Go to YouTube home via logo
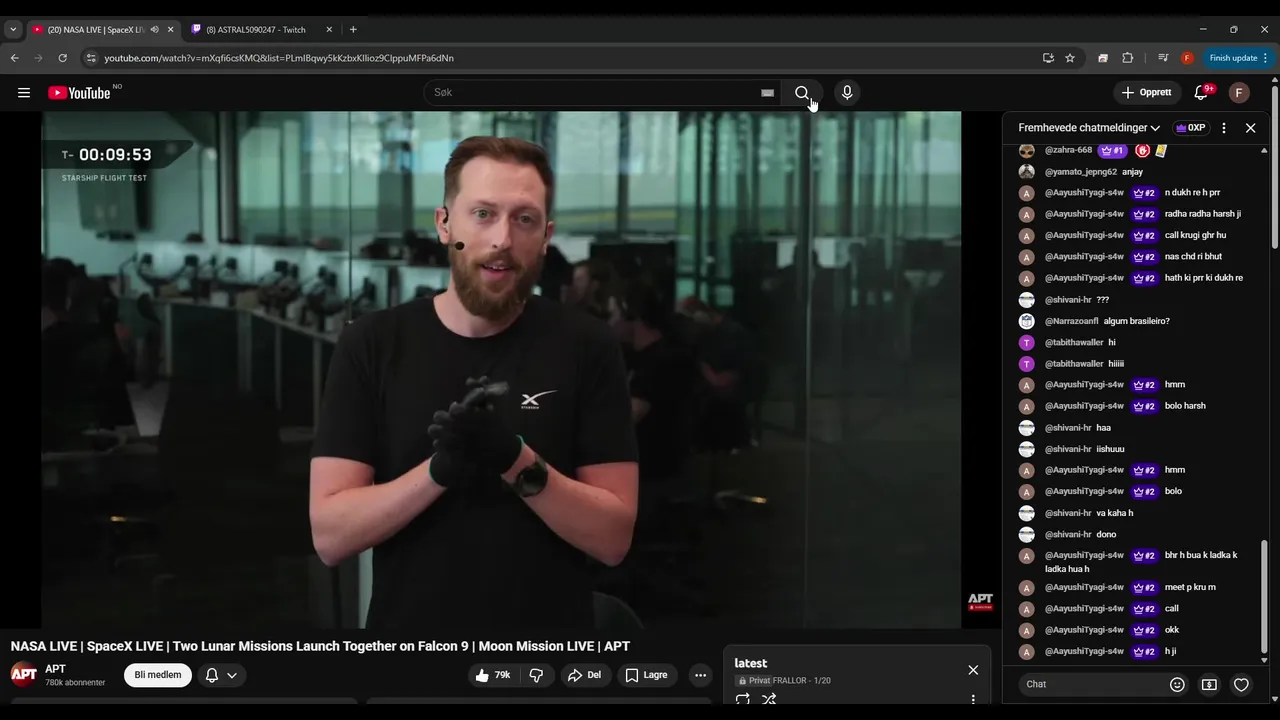 coord(79,93)
